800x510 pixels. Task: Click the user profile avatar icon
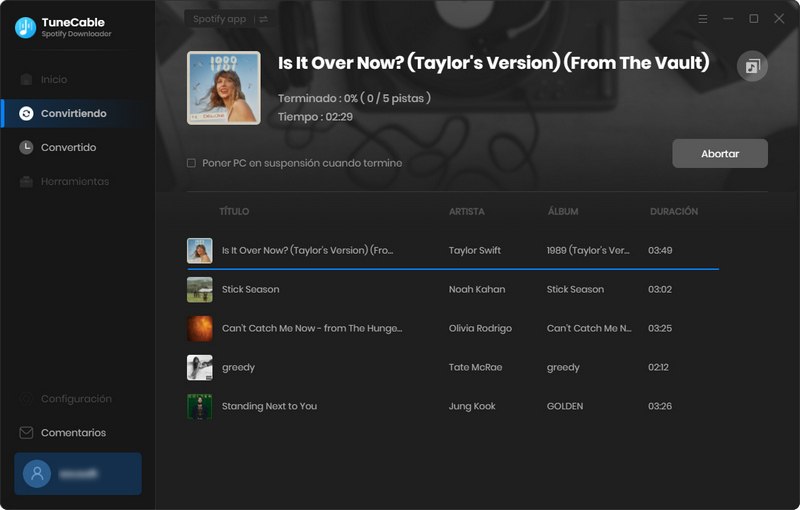point(37,473)
